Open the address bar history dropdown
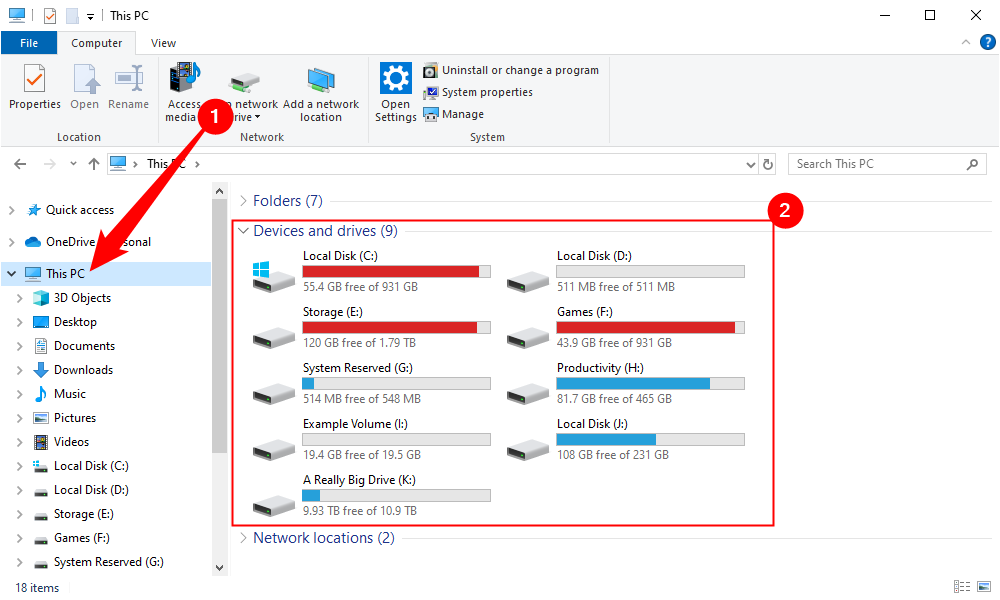The width and height of the screenshot is (1000, 600). pos(751,165)
